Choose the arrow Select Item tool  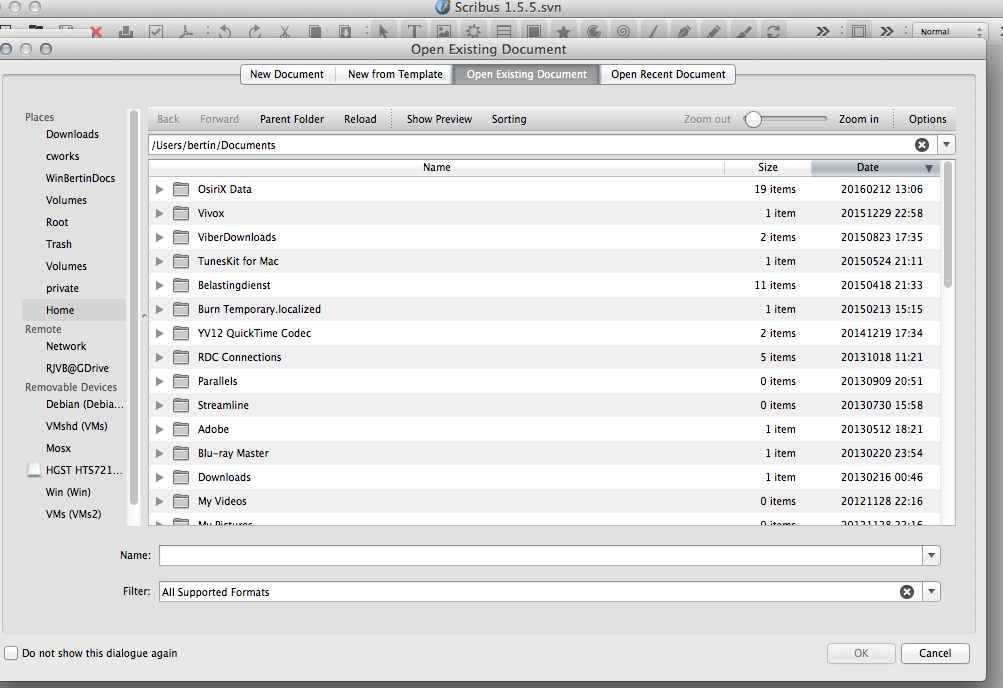click(385, 31)
